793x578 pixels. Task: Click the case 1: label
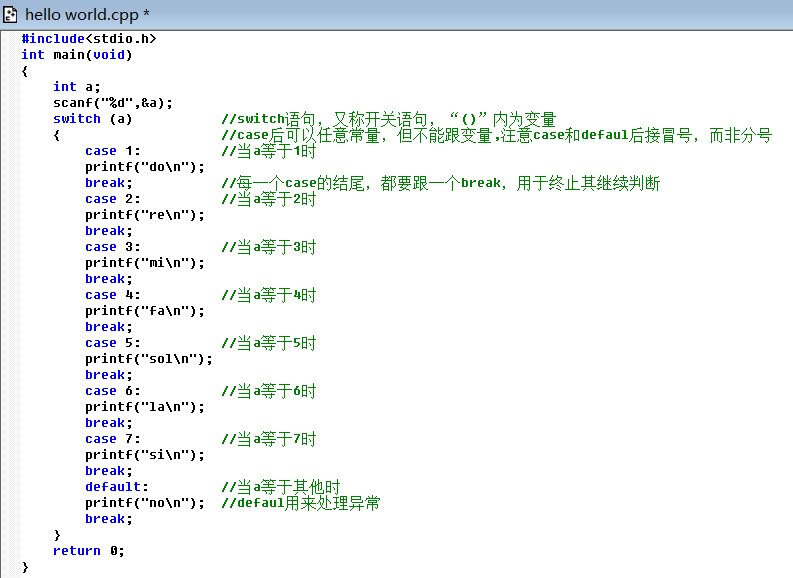(113, 151)
